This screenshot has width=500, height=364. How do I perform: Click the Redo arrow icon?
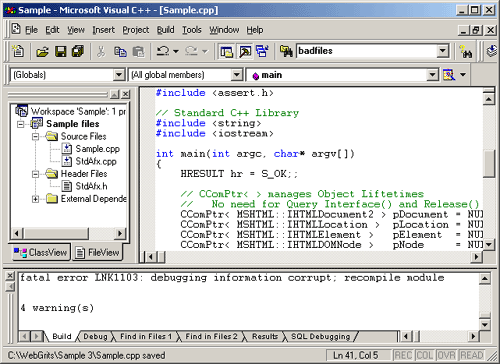tap(191, 51)
